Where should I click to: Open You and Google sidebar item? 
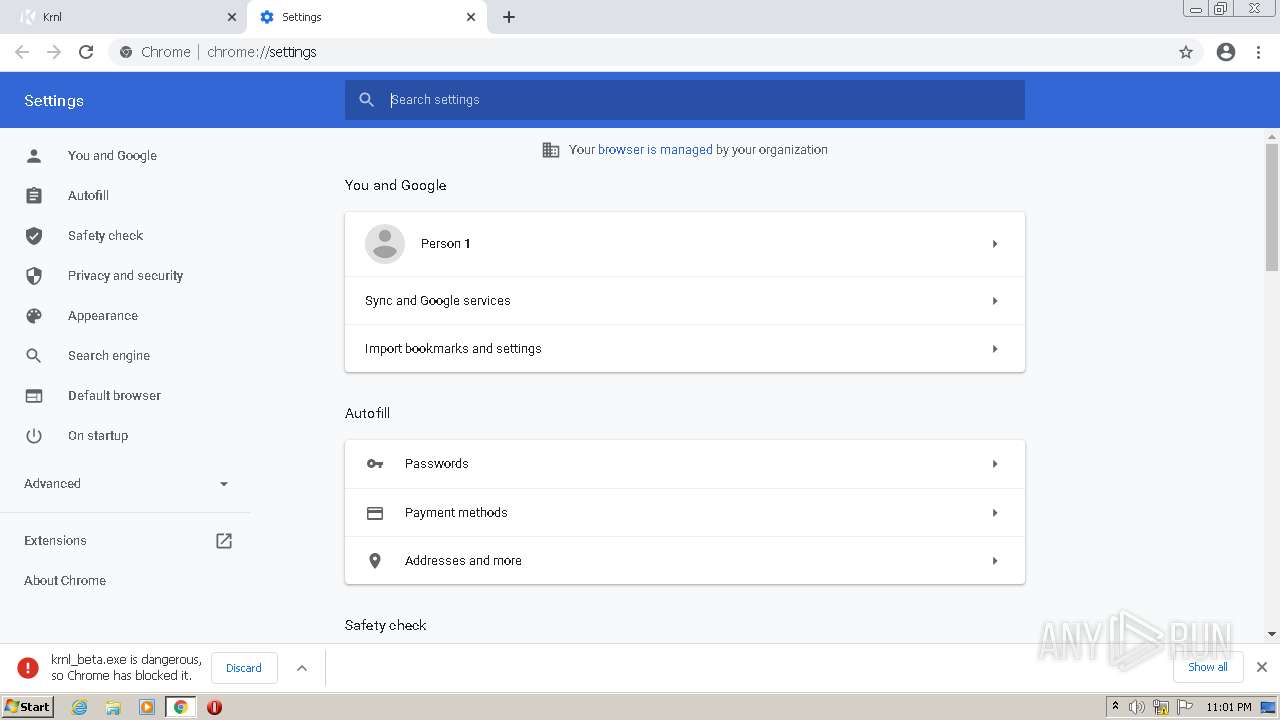(112, 156)
